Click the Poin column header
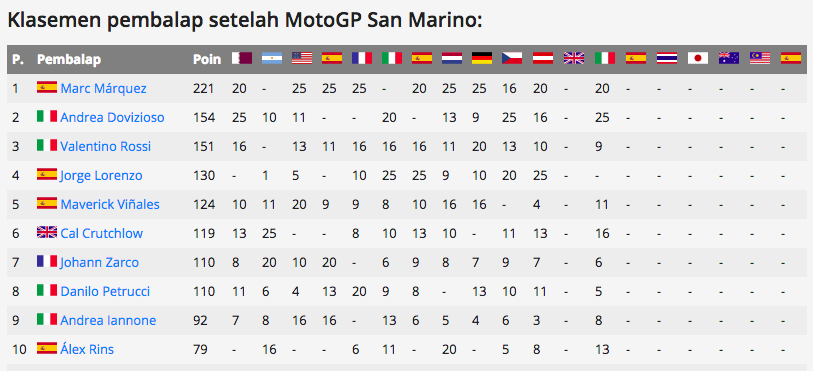 [207, 59]
